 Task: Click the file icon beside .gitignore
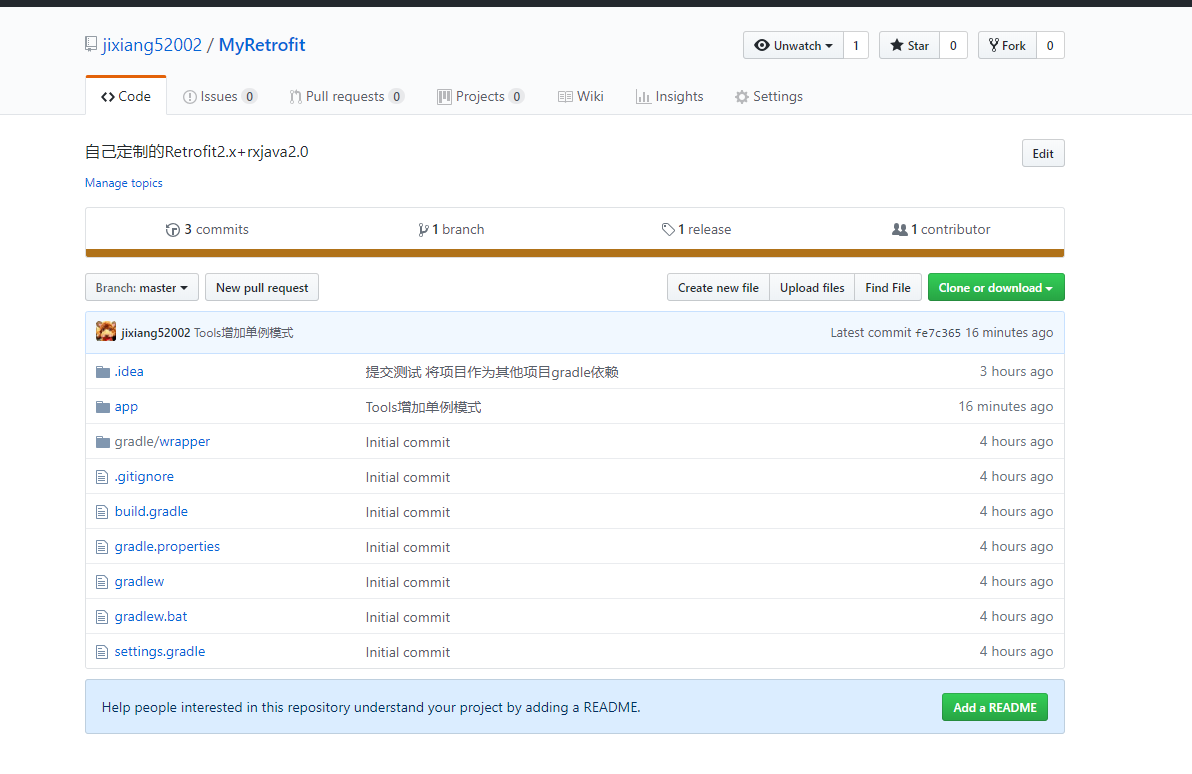102,477
